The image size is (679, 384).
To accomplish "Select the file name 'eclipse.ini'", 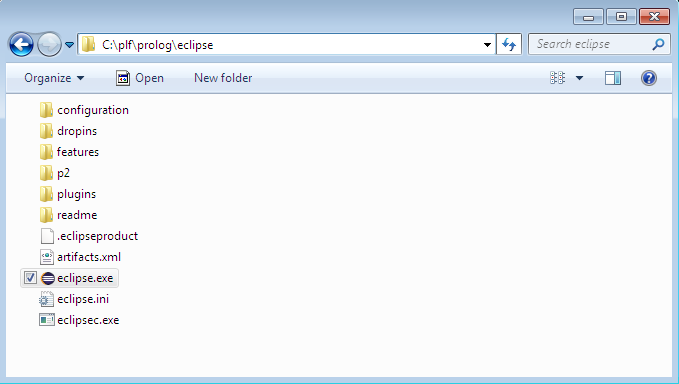I will 83,299.
